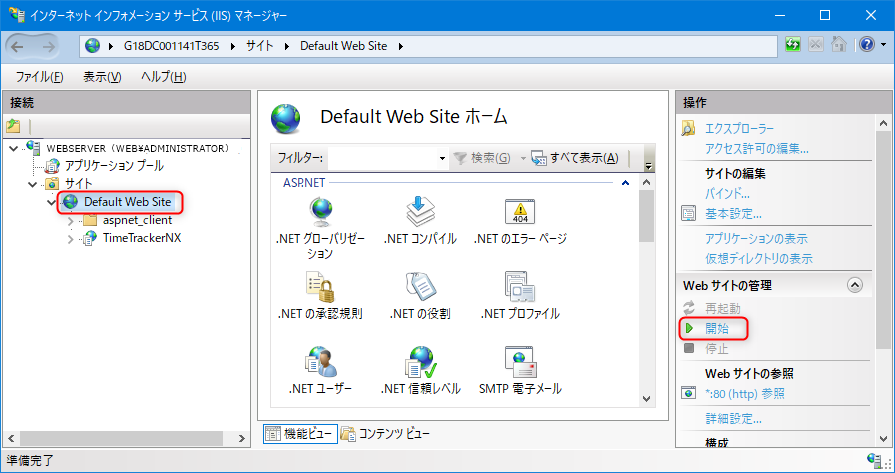Expand the aspnet_client folder node
895x473 pixels.
click(x=71, y=221)
